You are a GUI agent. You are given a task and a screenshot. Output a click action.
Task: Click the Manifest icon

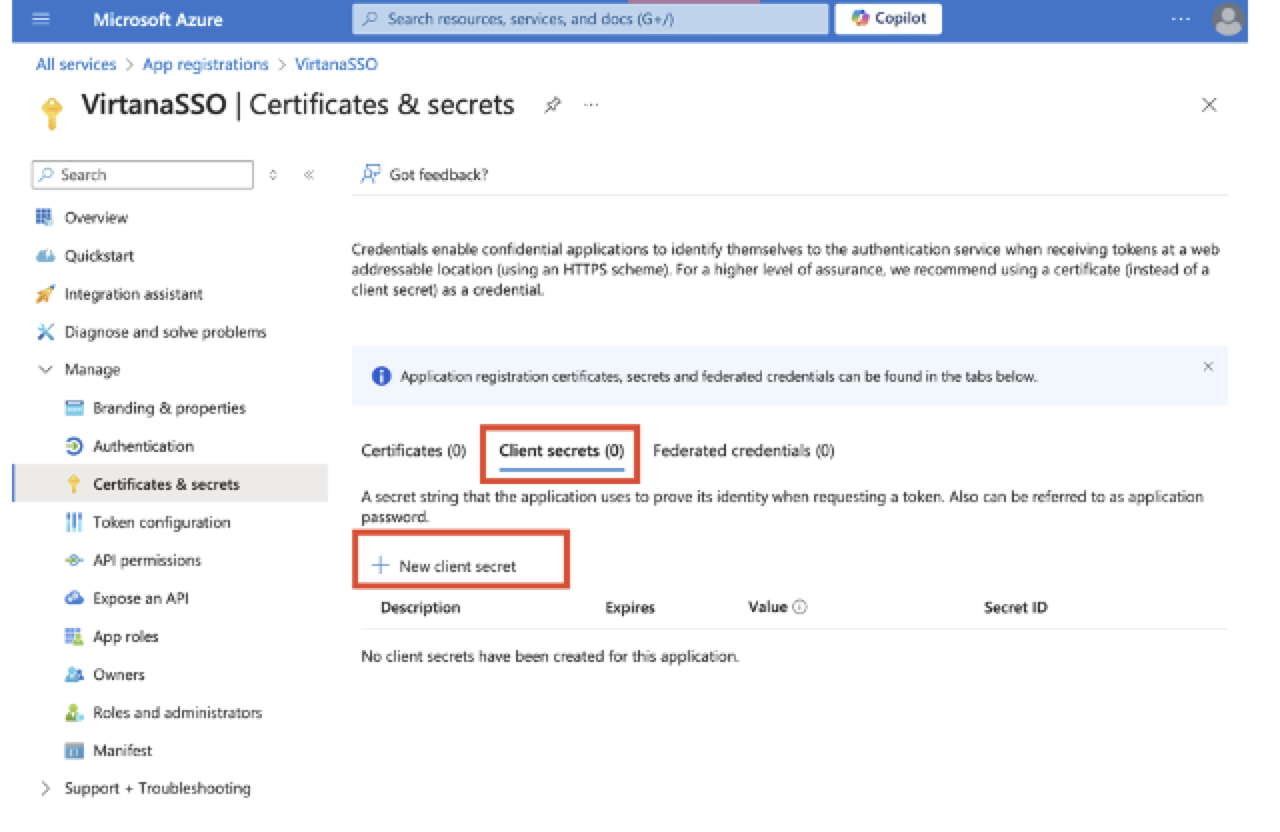(x=74, y=751)
